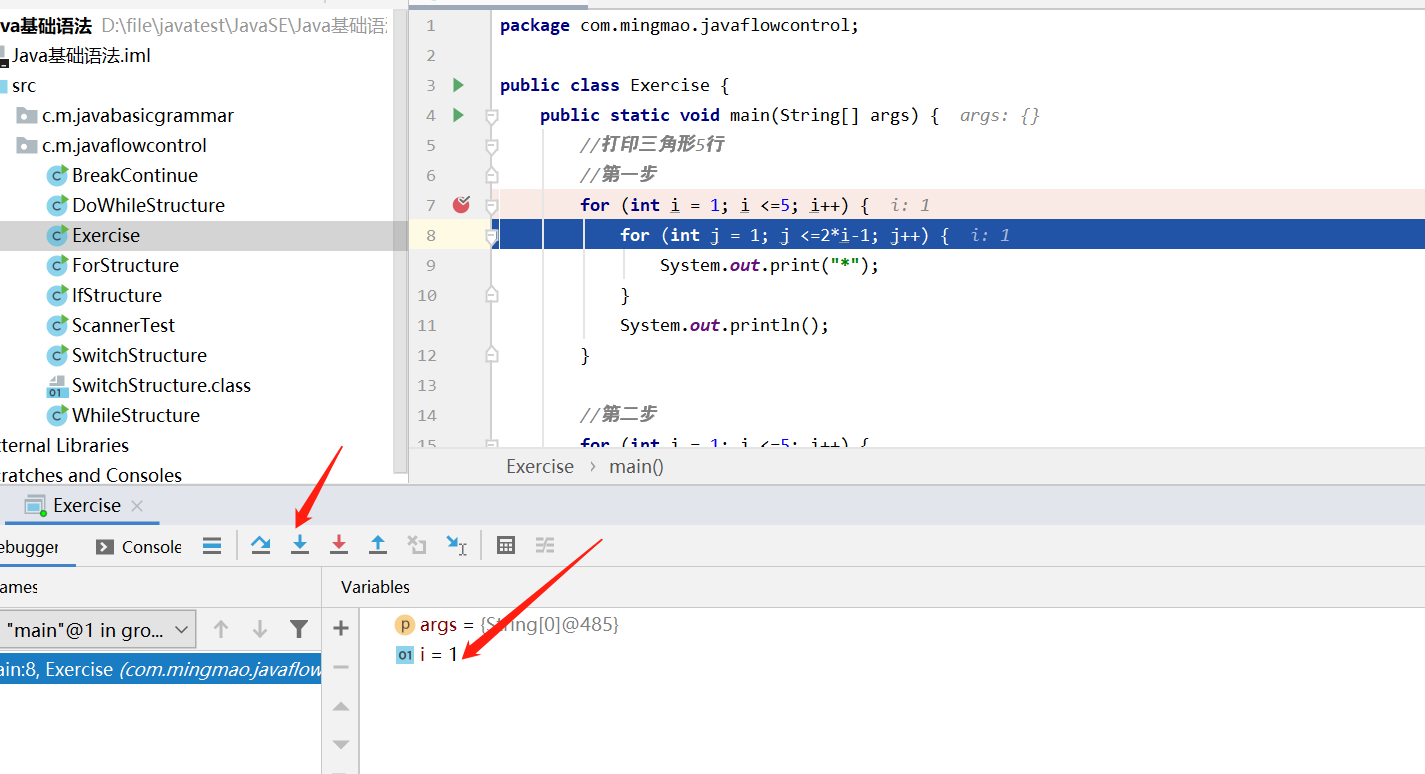Screen dimensions: 1425x774
Task: Click the System.out.print("*") code line
Action: 769,265
